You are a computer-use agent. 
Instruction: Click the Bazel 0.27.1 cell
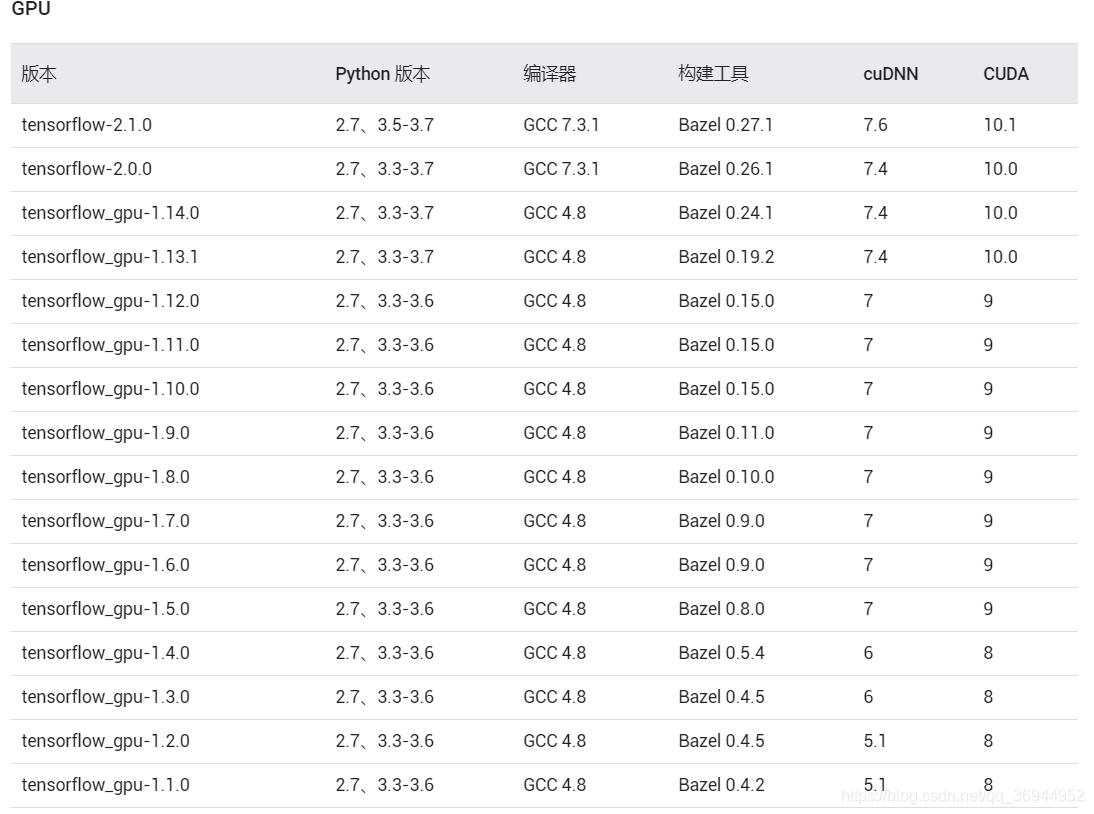click(726, 125)
